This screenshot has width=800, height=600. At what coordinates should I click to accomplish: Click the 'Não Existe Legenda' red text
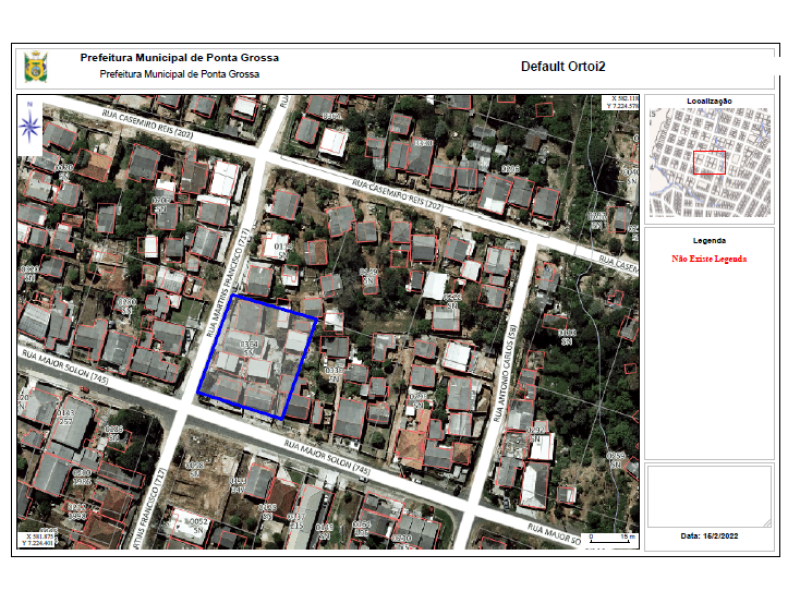708,259
